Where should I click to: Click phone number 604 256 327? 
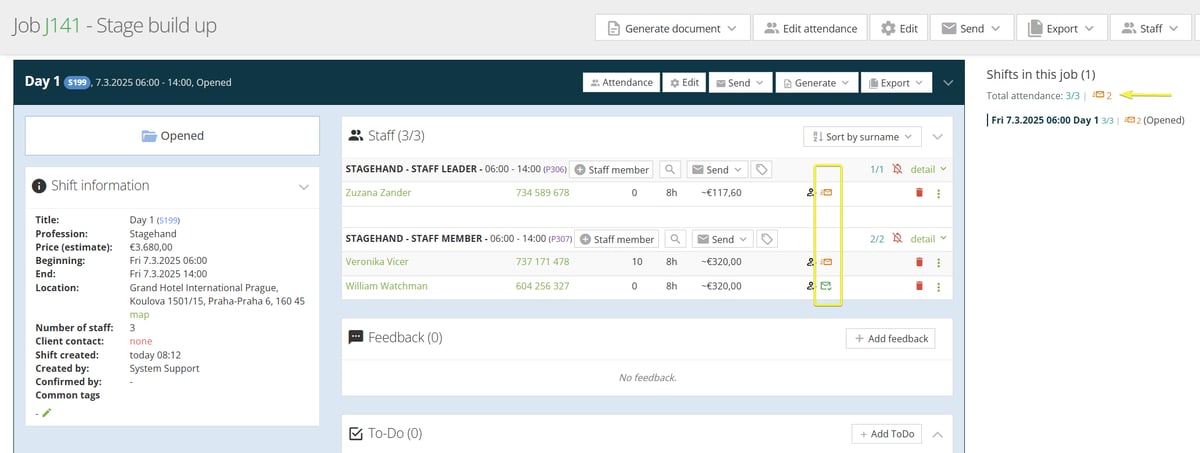pyautogui.click(x=542, y=286)
